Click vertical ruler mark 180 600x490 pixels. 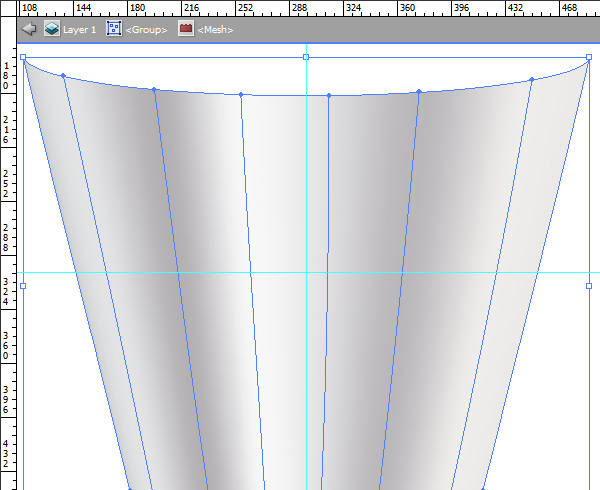pyautogui.click(x=5, y=76)
